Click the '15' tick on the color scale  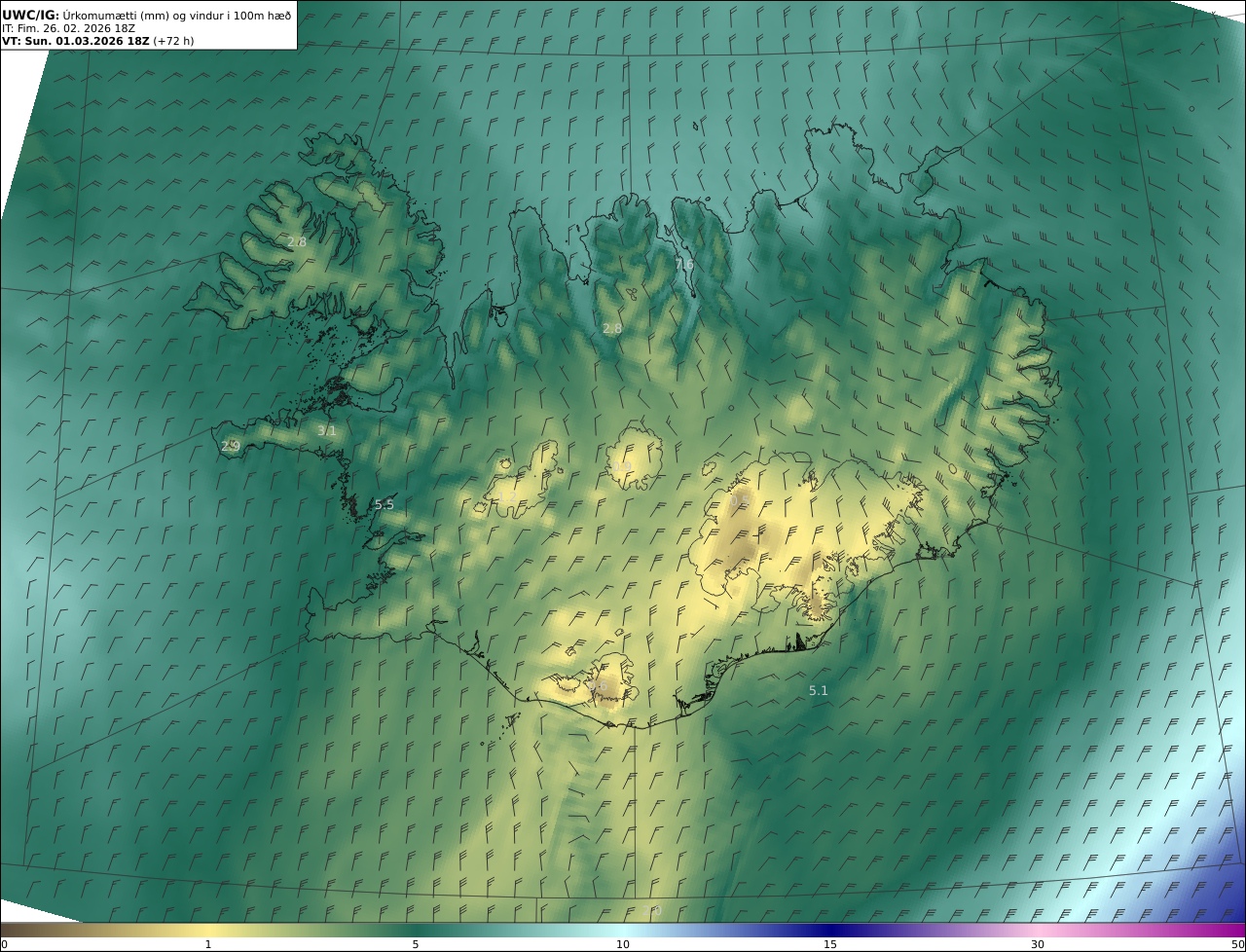click(830, 944)
